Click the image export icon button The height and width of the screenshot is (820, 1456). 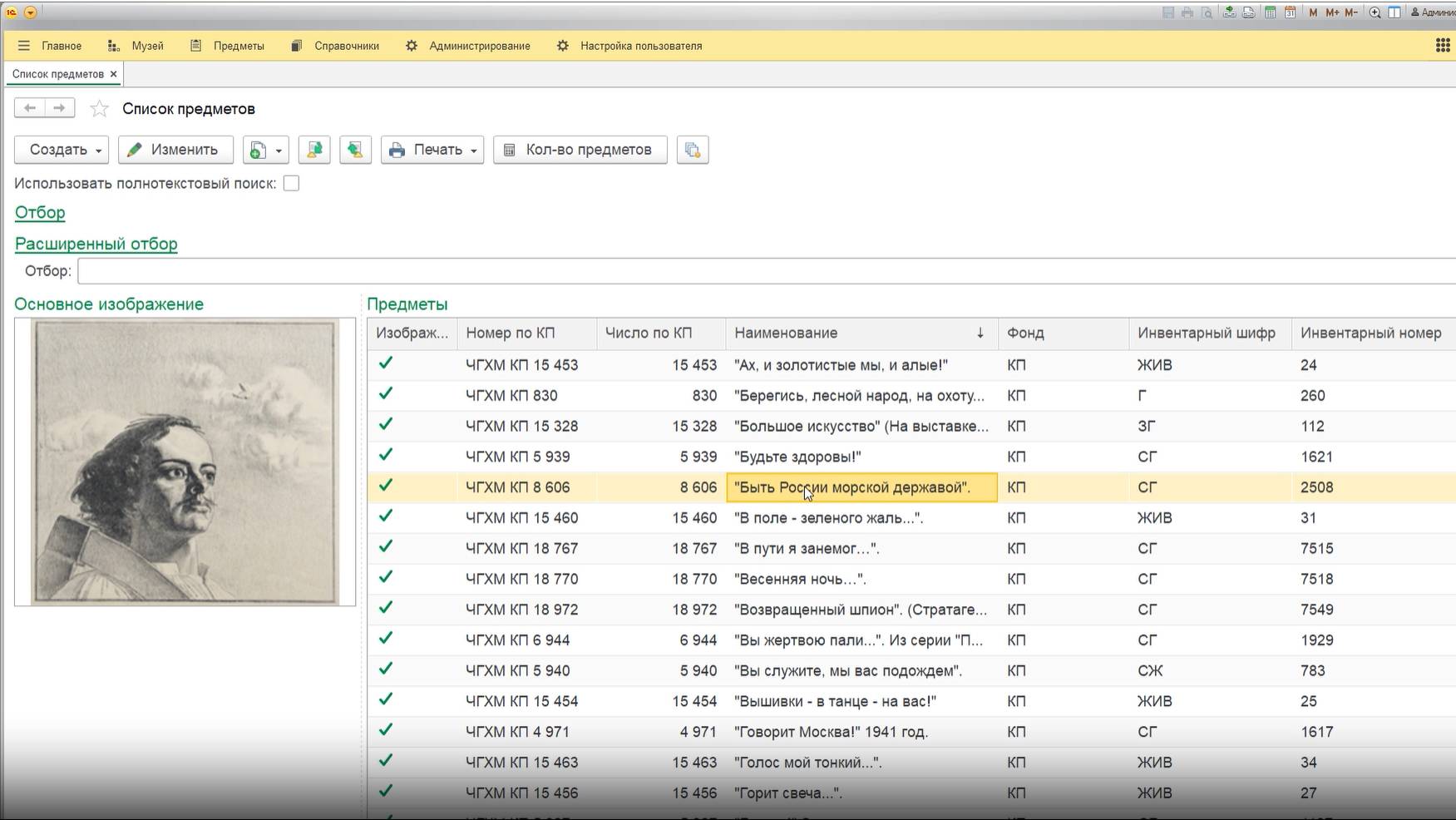(x=314, y=150)
